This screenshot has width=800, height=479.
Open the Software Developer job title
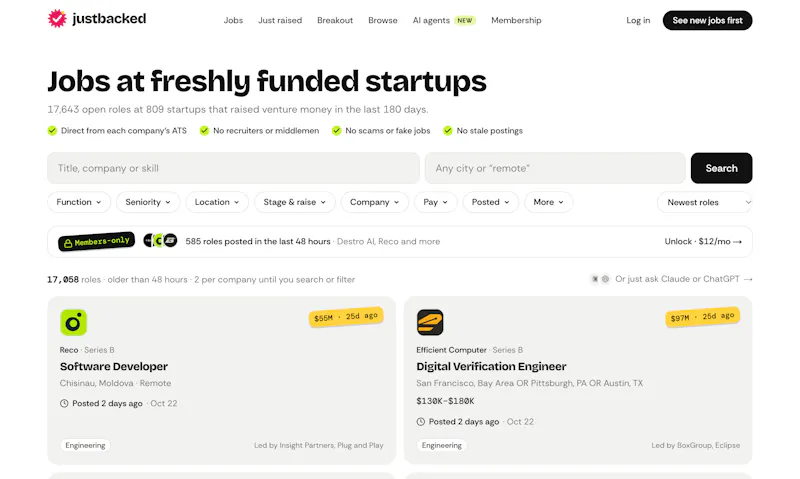[114, 366]
